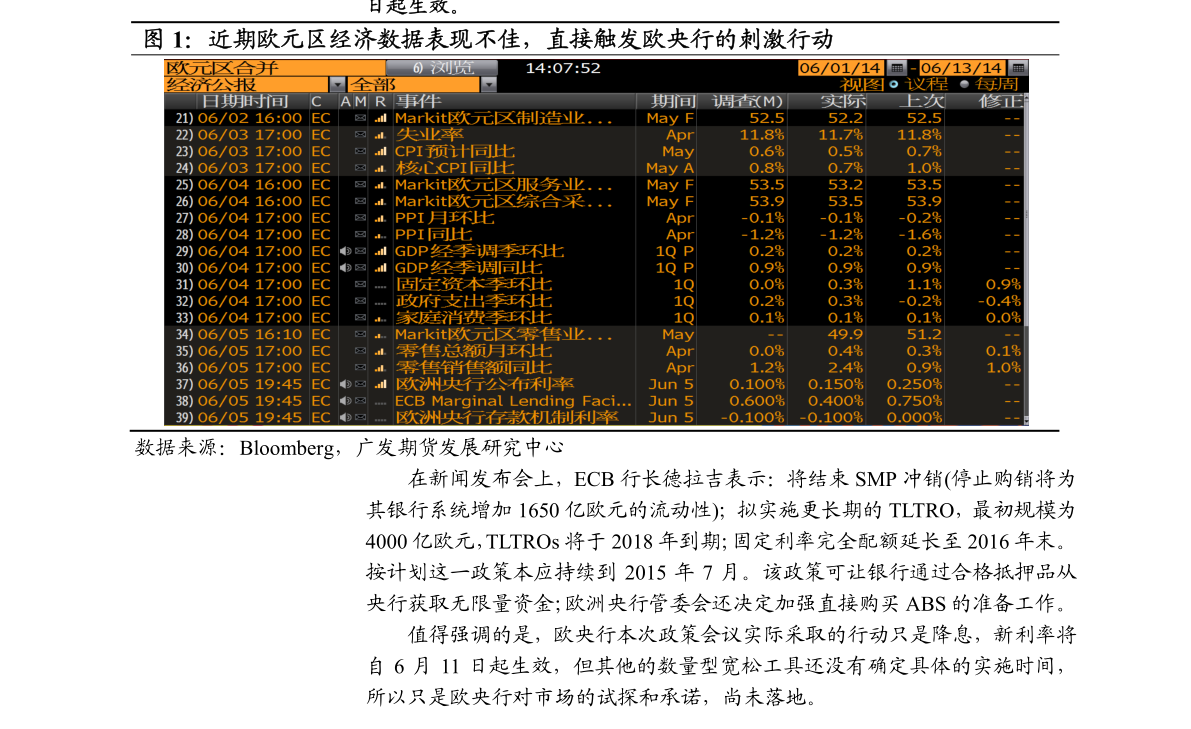1191x729 pixels.
Task: Click the 欧元区合并 region field
Action: click(275, 68)
